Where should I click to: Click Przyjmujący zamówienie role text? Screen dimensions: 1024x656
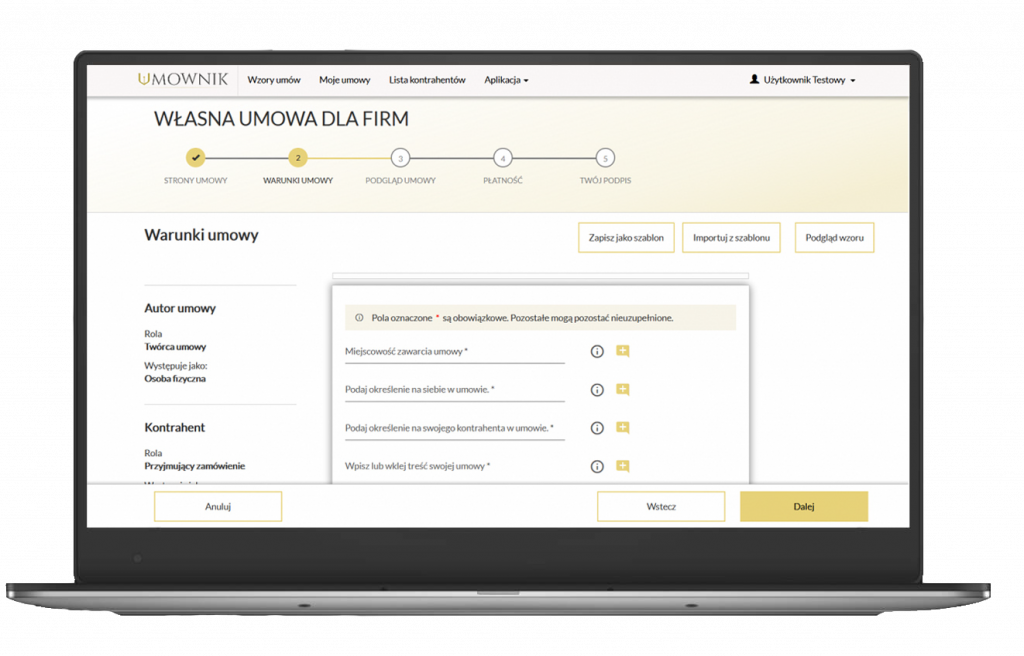[x=195, y=467]
